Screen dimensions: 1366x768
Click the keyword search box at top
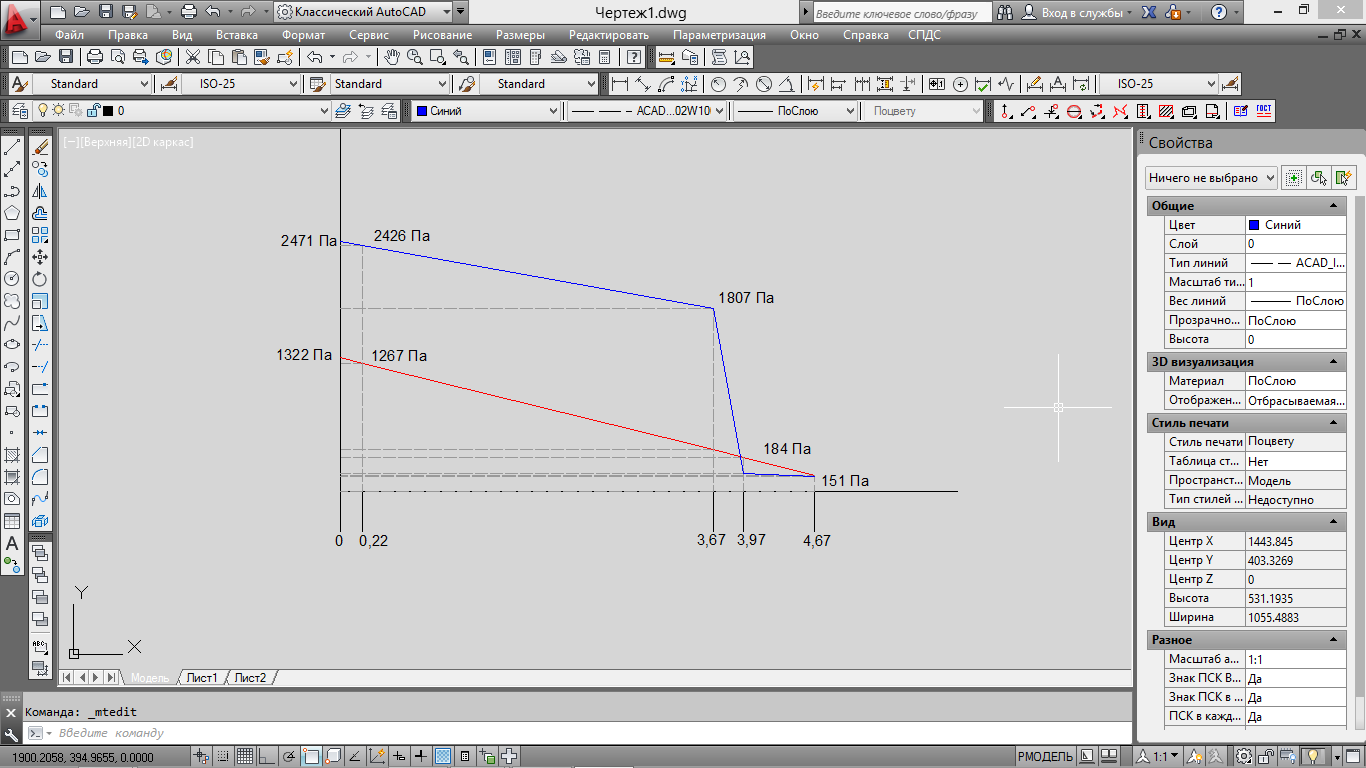(x=901, y=13)
